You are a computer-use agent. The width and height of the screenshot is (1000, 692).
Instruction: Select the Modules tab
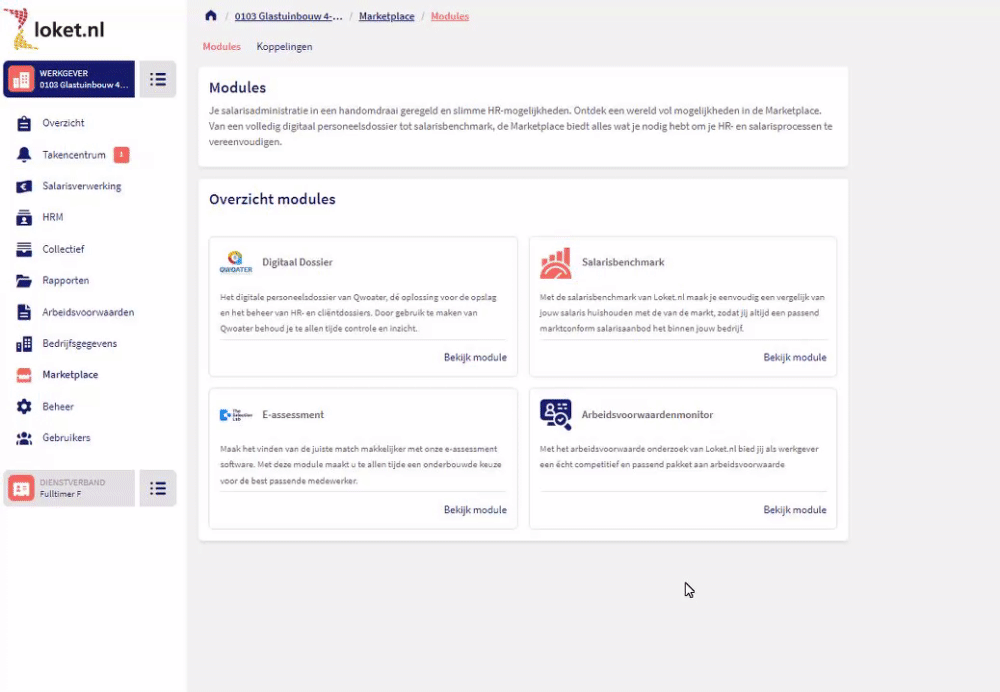pos(221,46)
